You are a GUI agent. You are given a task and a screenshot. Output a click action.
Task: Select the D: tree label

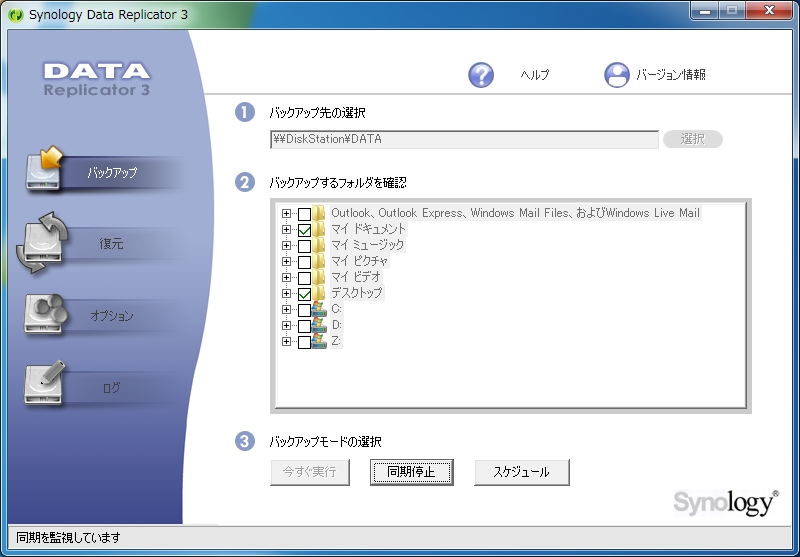tap(336, 325)
